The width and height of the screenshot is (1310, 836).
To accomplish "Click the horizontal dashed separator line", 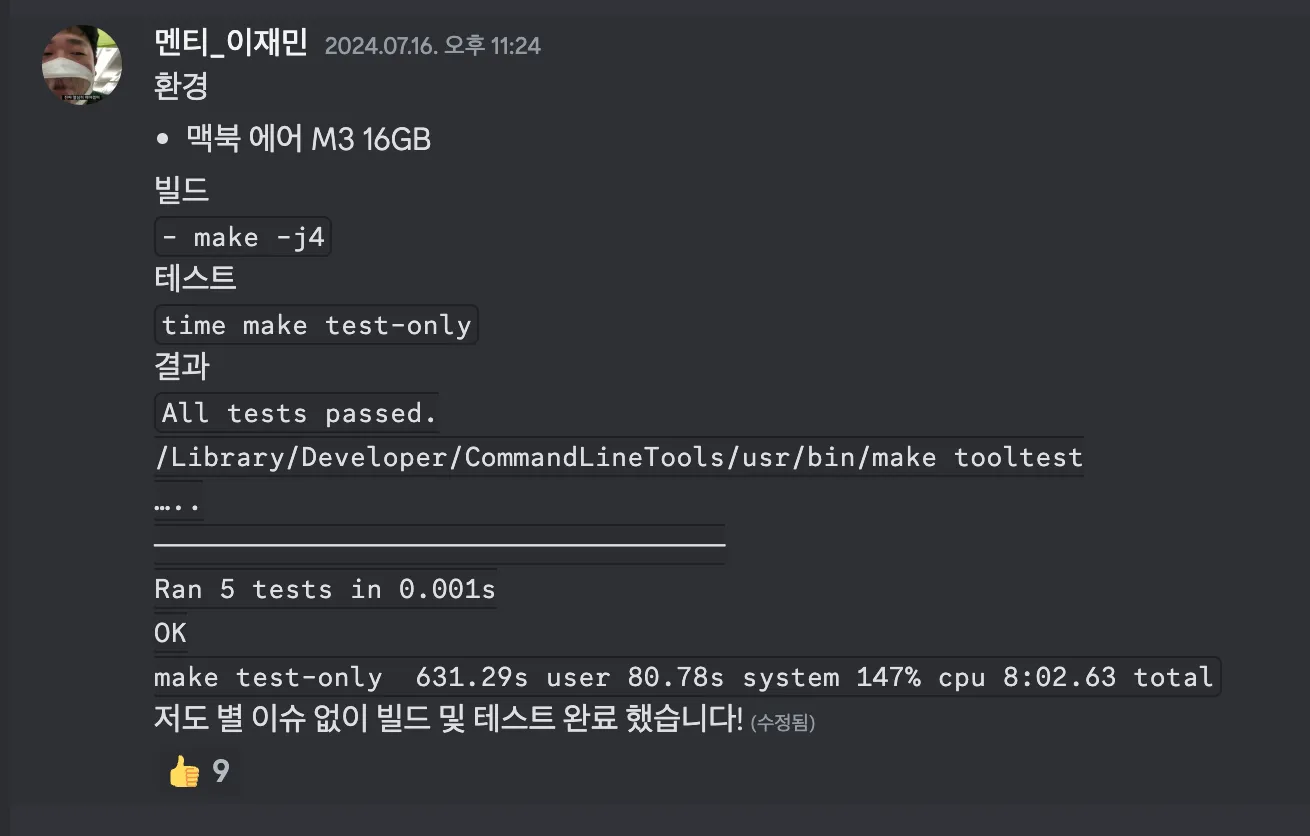I will [439, 545].
